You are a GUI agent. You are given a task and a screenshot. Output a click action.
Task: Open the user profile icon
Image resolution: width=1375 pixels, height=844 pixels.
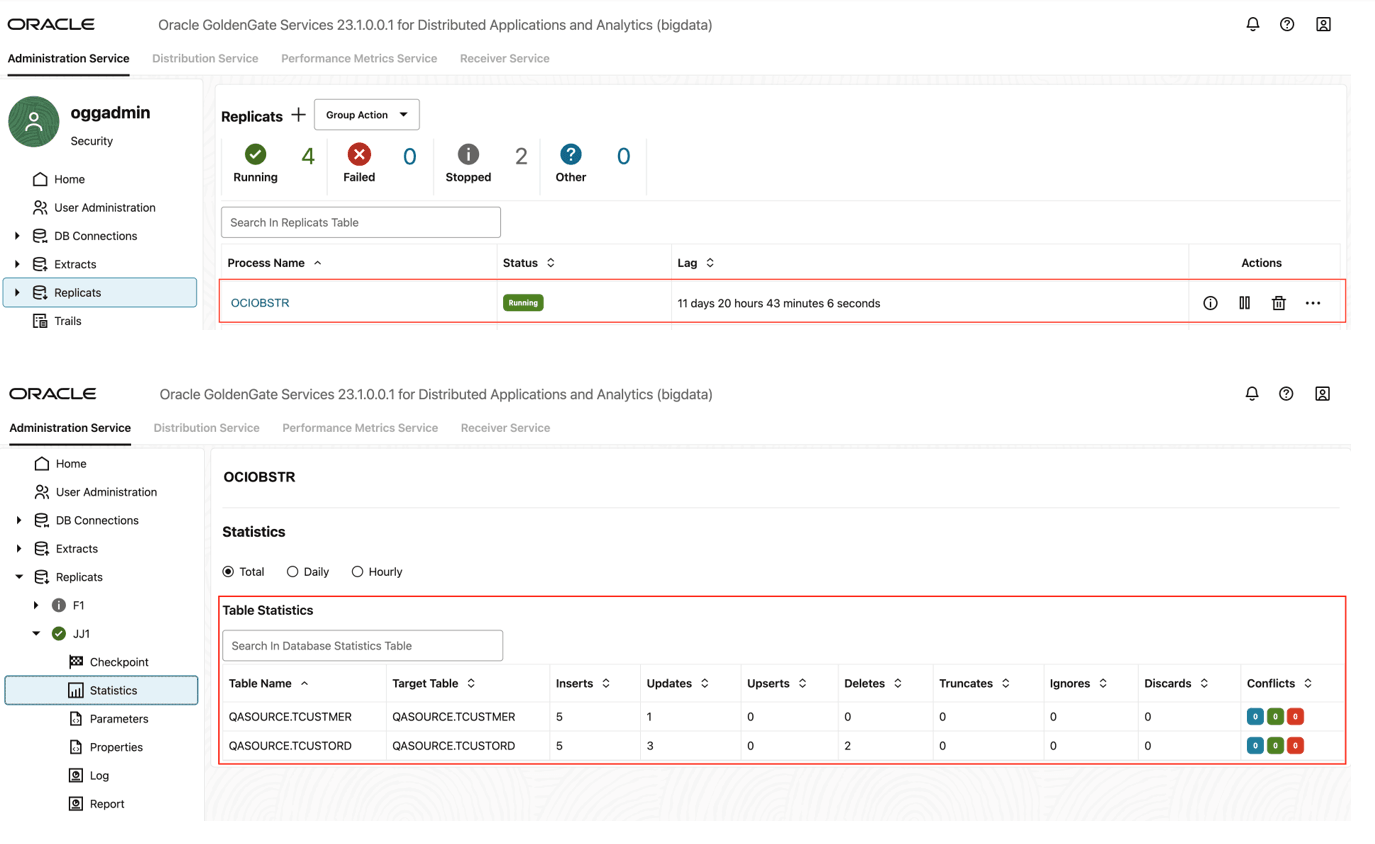1323,24
